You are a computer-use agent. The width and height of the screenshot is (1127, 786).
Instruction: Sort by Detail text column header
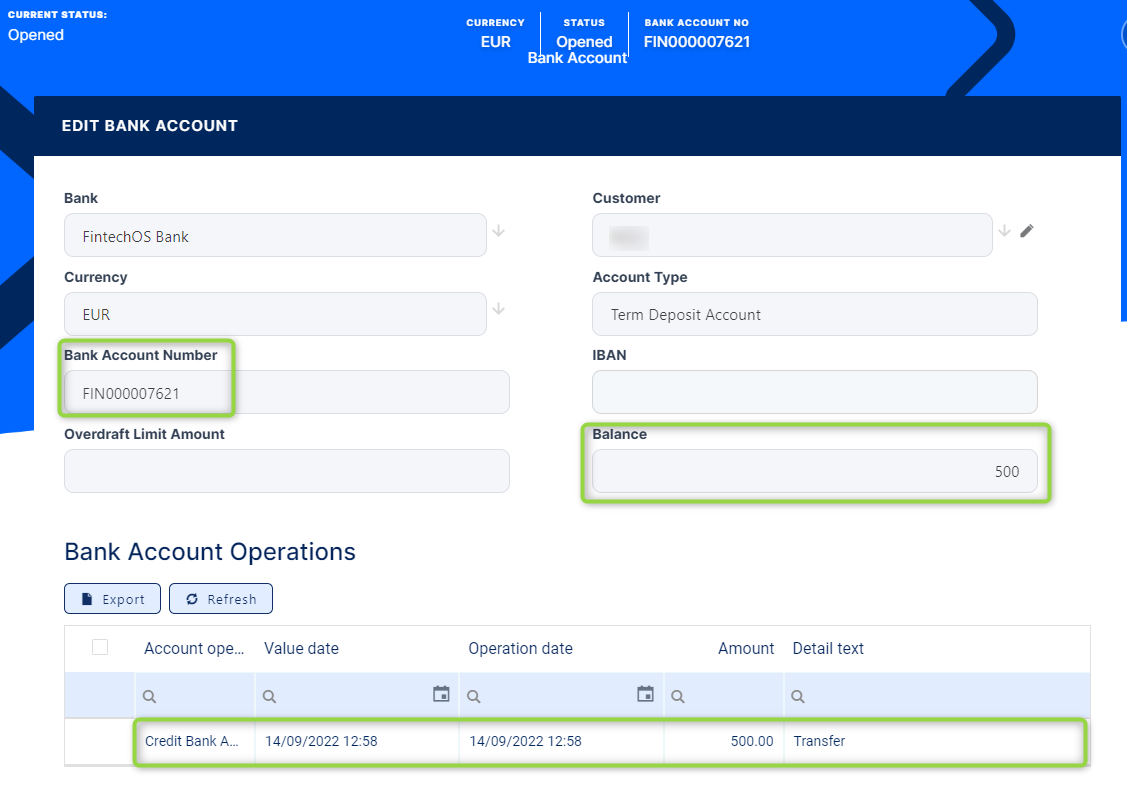[828, 648]
